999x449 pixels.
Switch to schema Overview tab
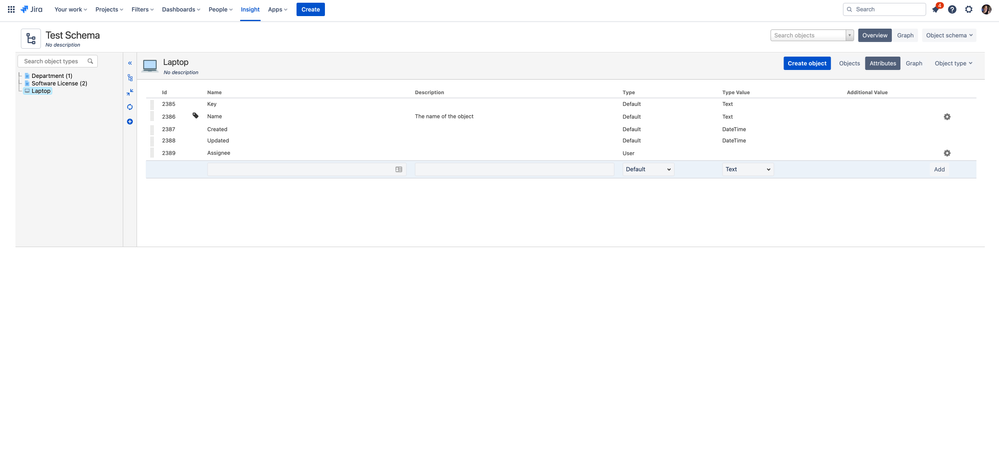875,36
